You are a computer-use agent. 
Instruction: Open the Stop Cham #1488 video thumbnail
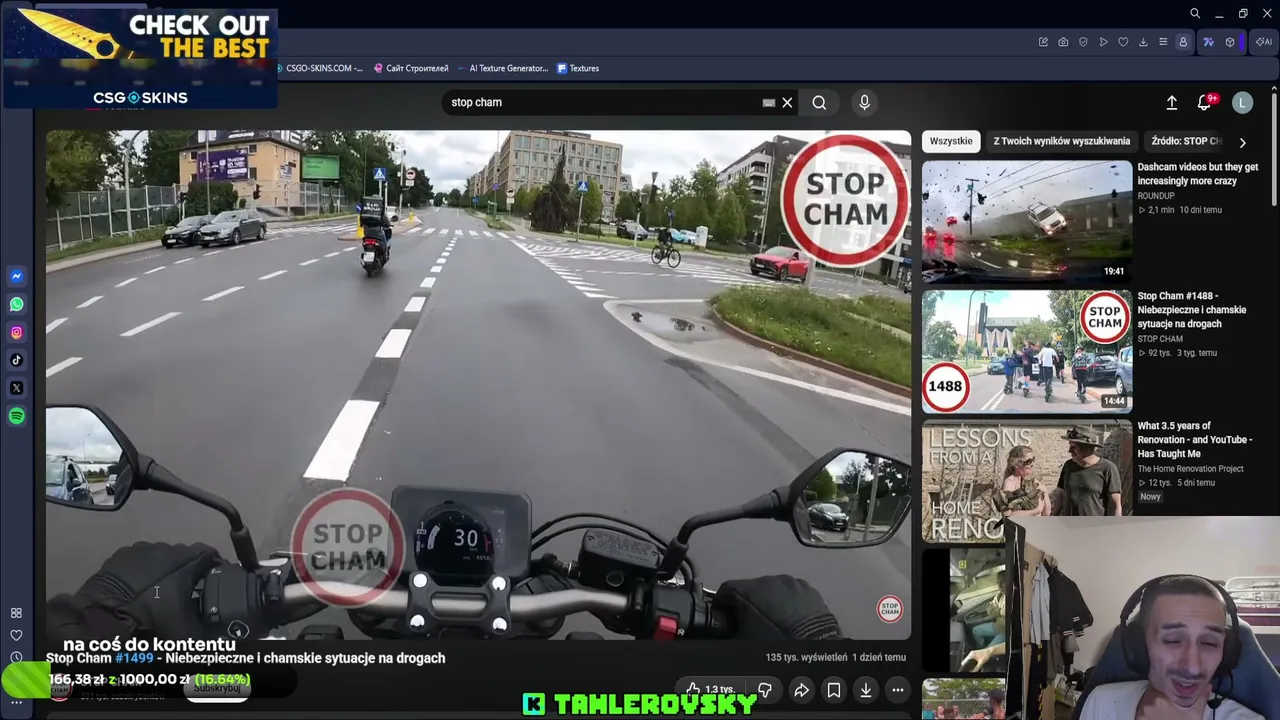coord(1027,351)
